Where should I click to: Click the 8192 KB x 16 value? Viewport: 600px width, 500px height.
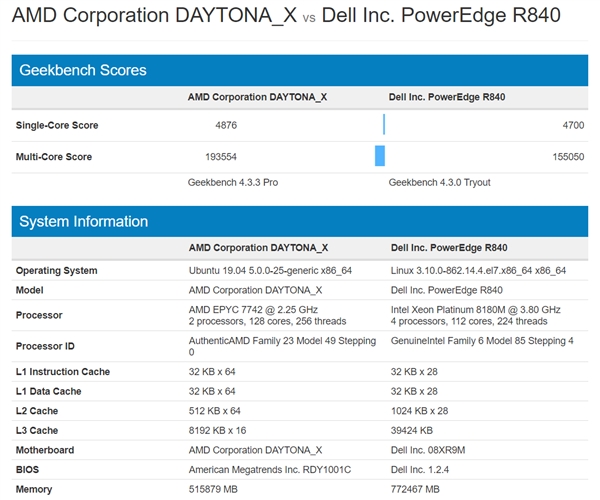pyautogui.click(x=217, y=430)
